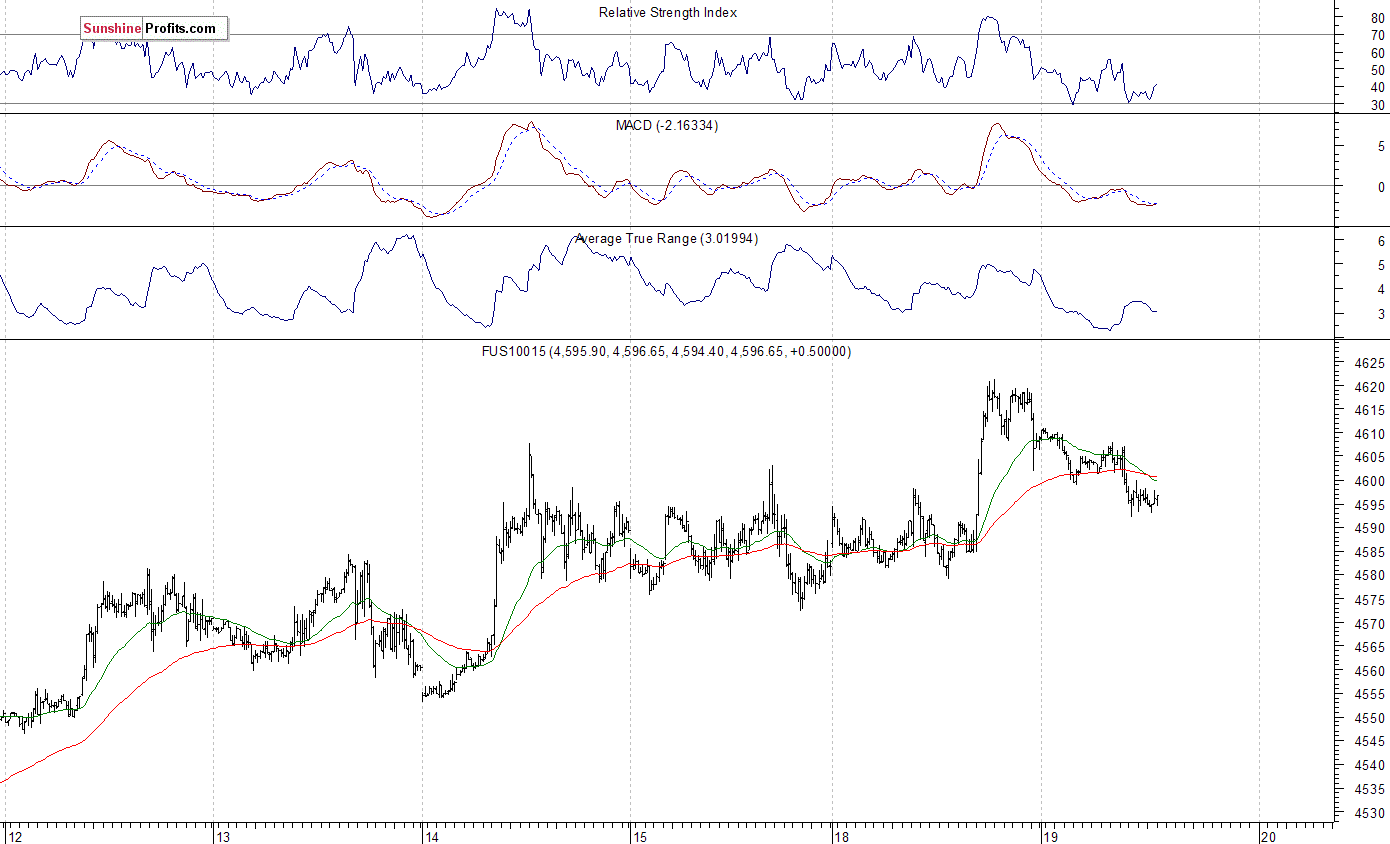Click price axis value 4580

pyautogui.click(x=1369, y=576)
